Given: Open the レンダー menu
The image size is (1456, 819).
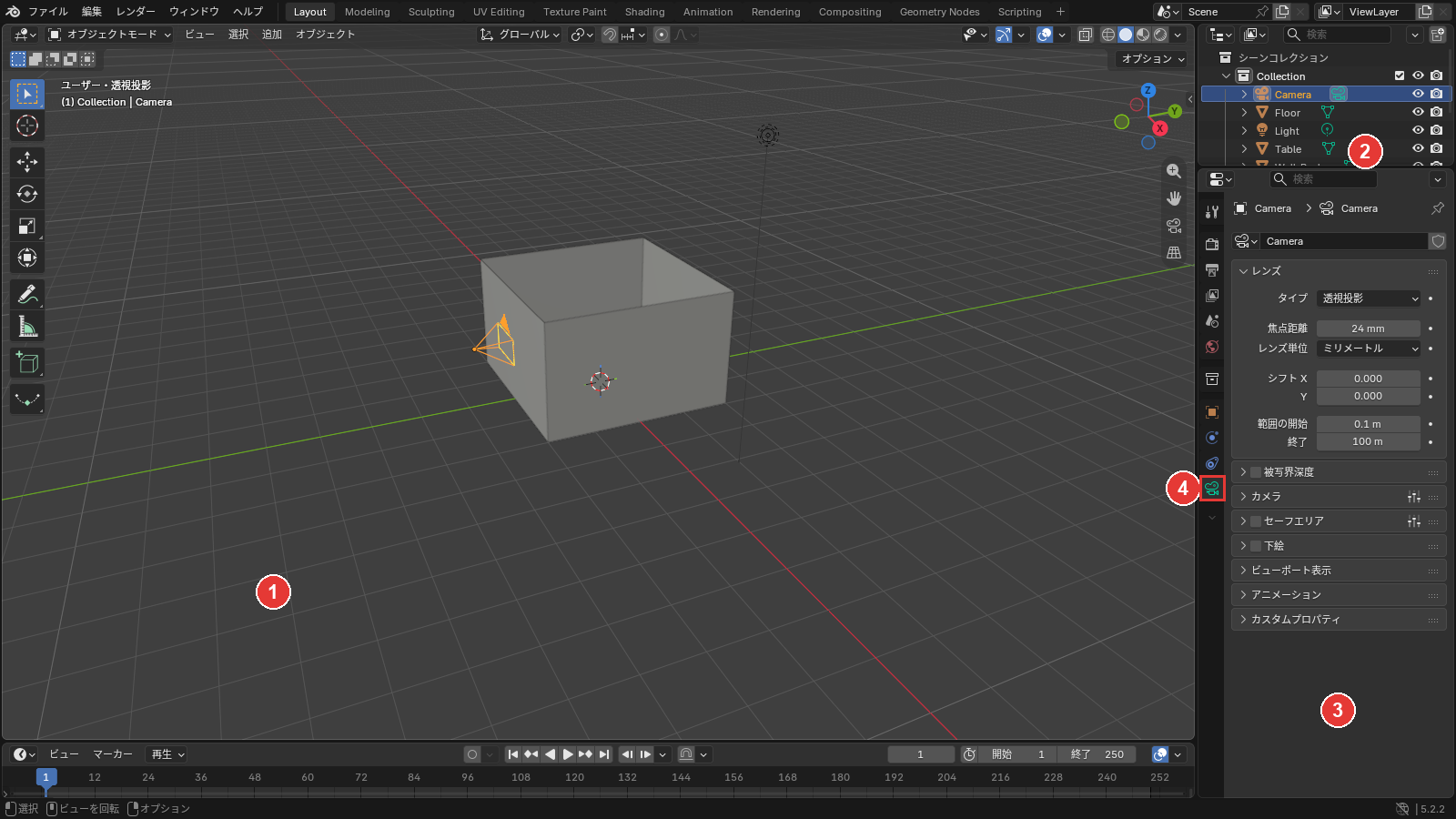Looking at the screenshot, I should pos(136,12).
